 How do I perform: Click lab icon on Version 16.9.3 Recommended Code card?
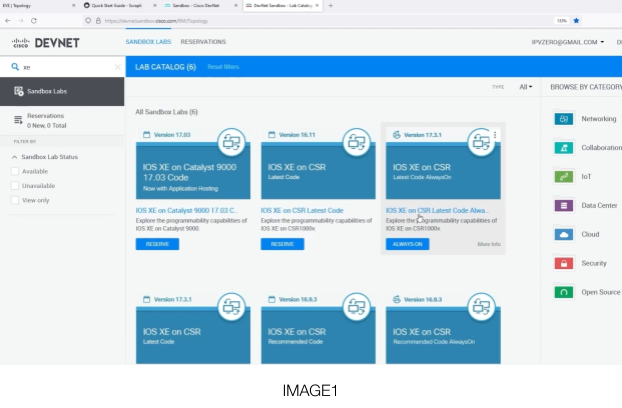pos(357,306)
